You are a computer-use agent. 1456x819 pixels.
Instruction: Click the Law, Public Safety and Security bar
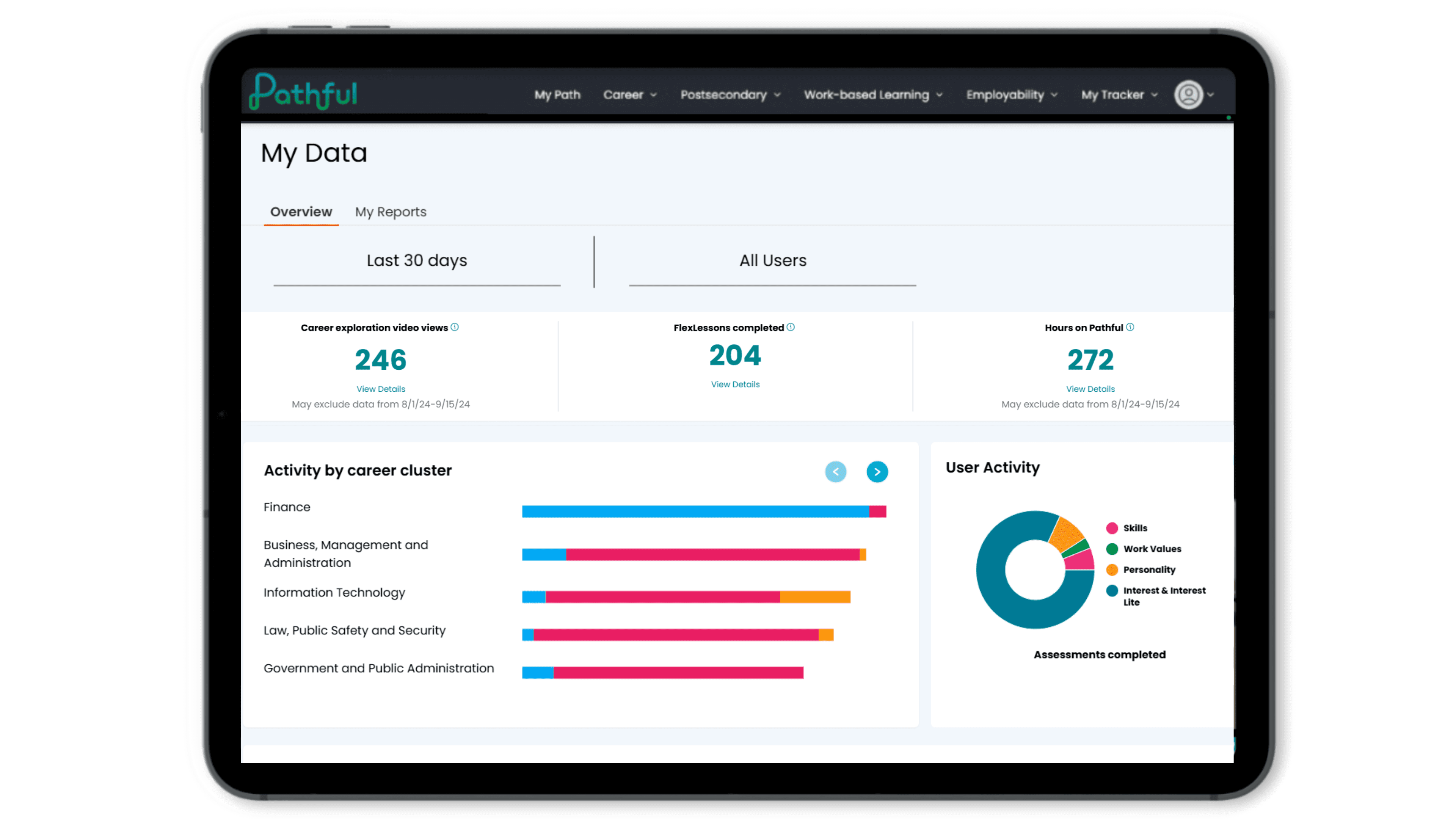pos(677,635)
